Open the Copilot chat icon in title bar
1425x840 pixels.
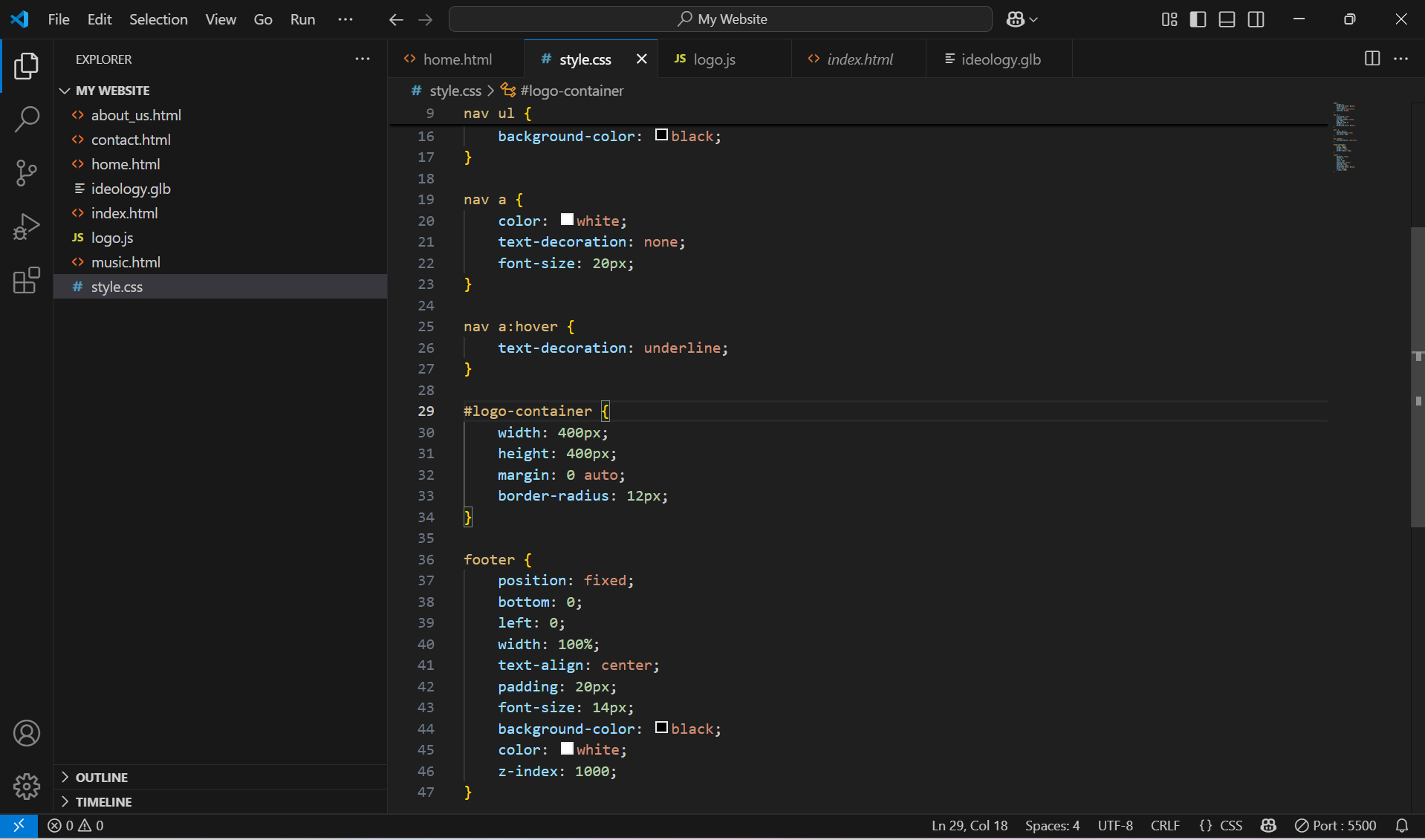click(x=1015, y=19)
